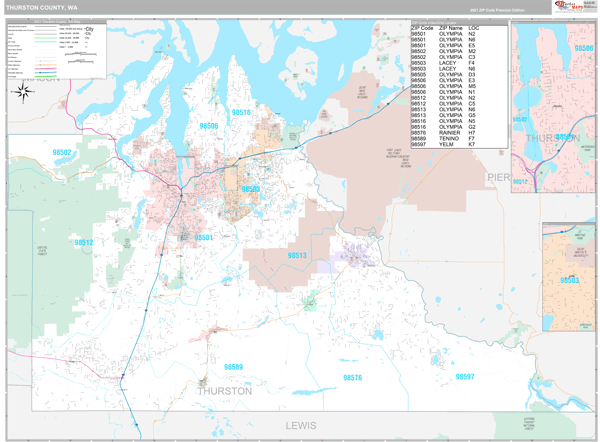Select the 98589 ZIP code label
This screenshot has width=600, height=442.
pyautogui.click(x=233, y=367)
